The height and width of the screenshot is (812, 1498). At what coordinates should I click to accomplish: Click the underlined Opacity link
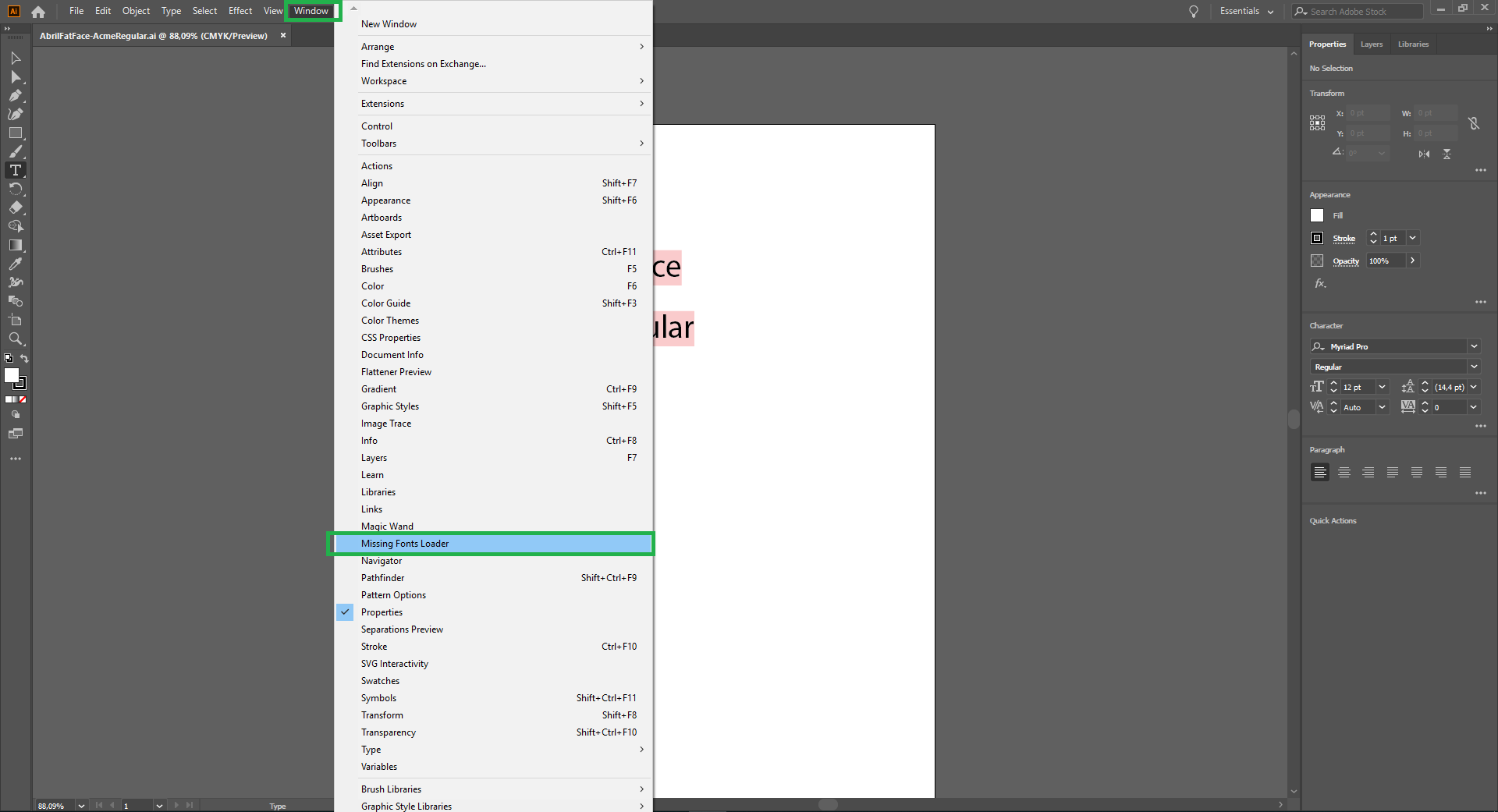point(1346,261)
